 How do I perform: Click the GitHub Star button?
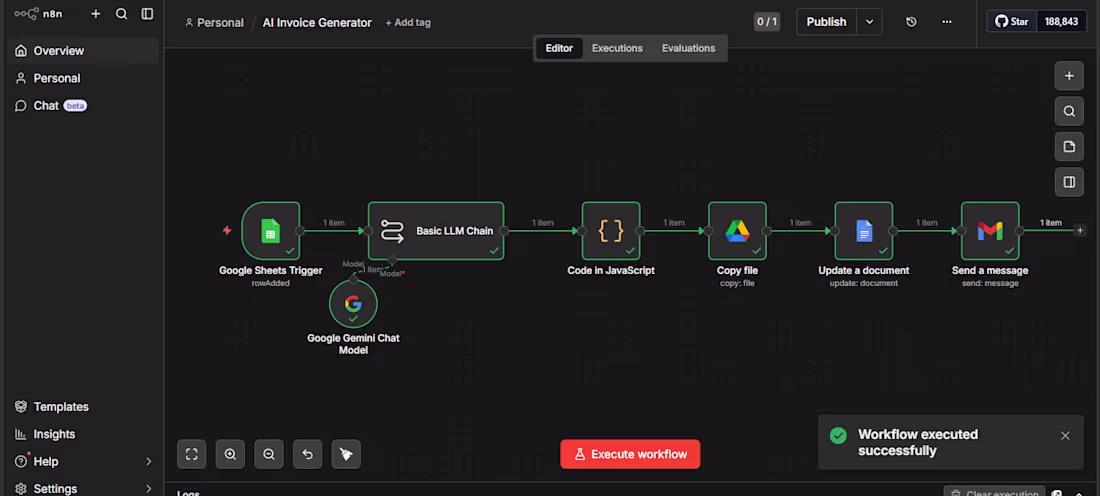(x=1012, y=22)
